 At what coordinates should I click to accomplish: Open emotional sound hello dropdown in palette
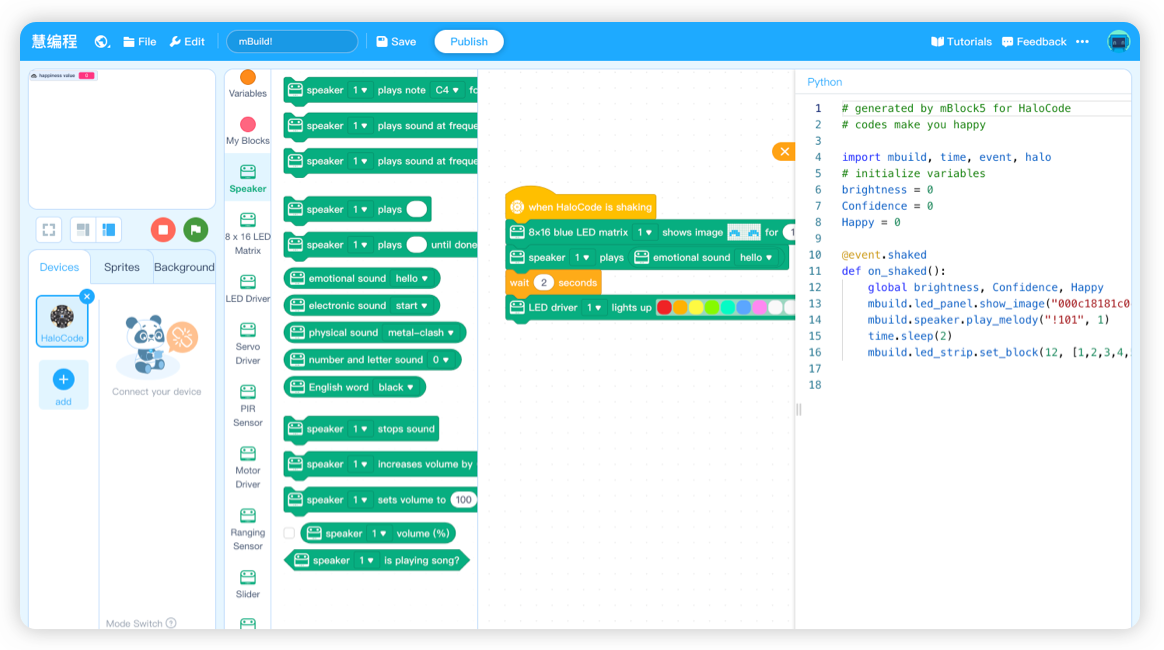pyautogui.click(x=412, y=278)
